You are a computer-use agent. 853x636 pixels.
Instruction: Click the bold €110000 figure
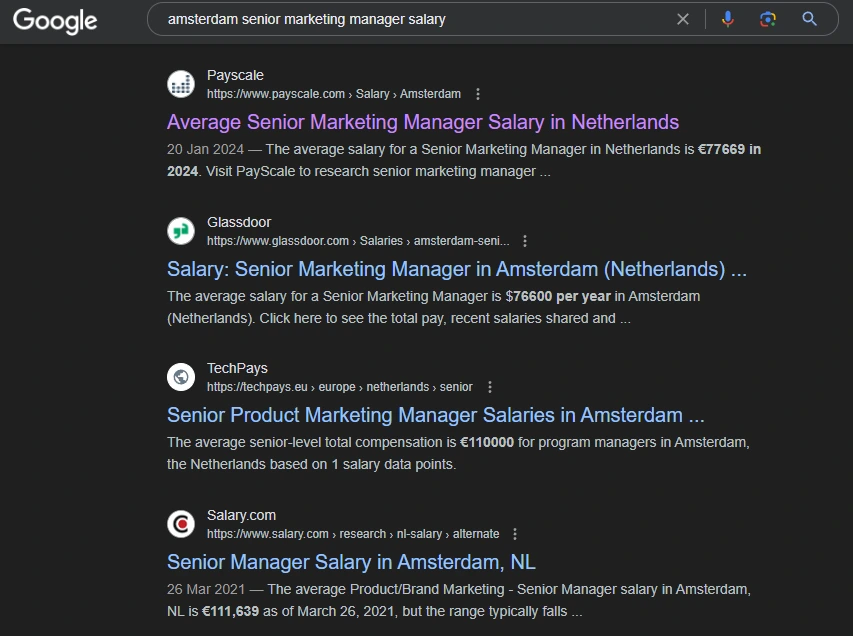tap(487, 442)
